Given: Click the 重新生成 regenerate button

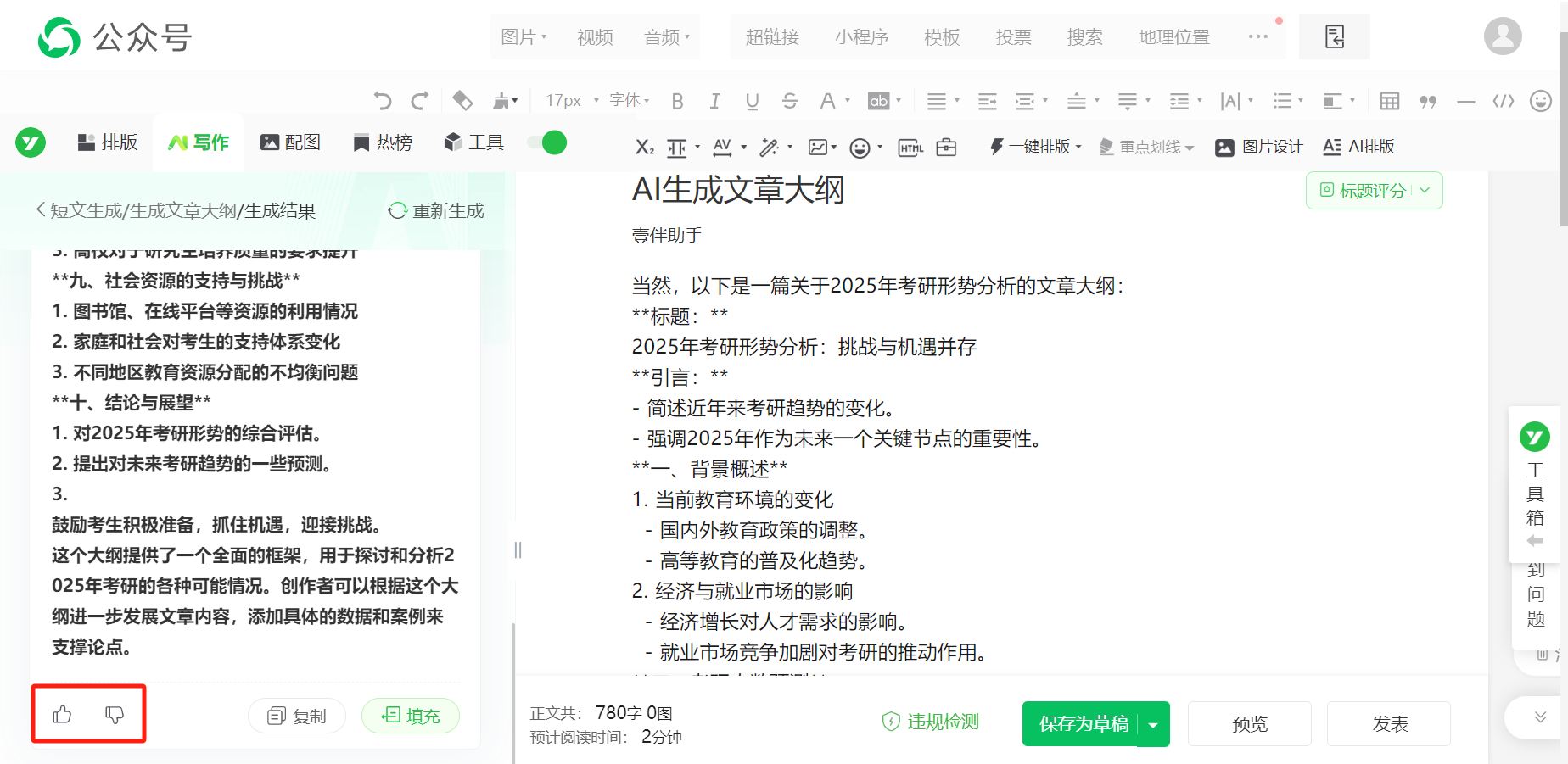Looking at the screenshot, I should [x=436, y=210].
